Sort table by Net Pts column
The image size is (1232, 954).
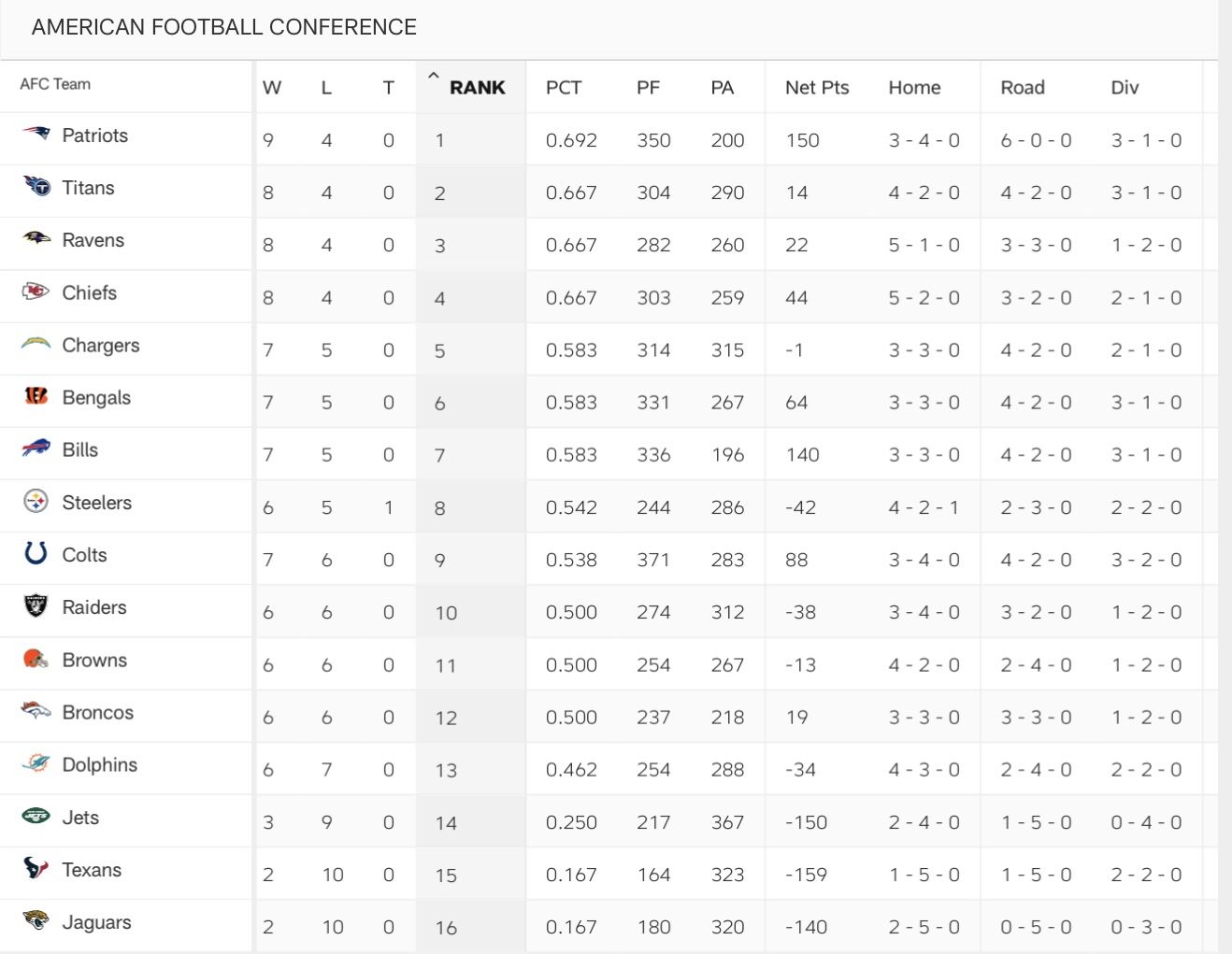817,88
